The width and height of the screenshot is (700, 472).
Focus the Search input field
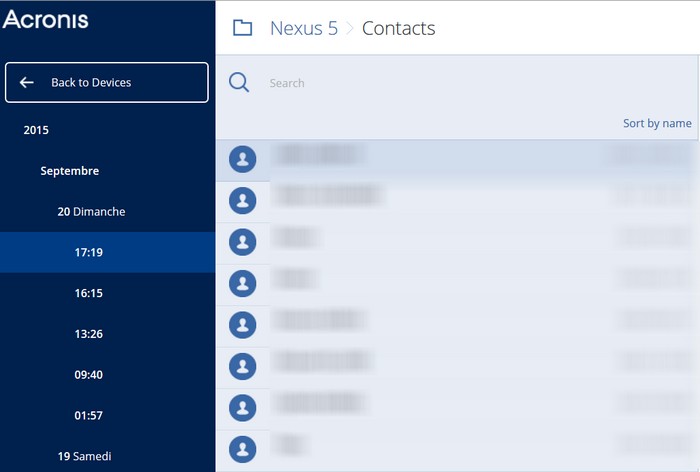point(450,83)
